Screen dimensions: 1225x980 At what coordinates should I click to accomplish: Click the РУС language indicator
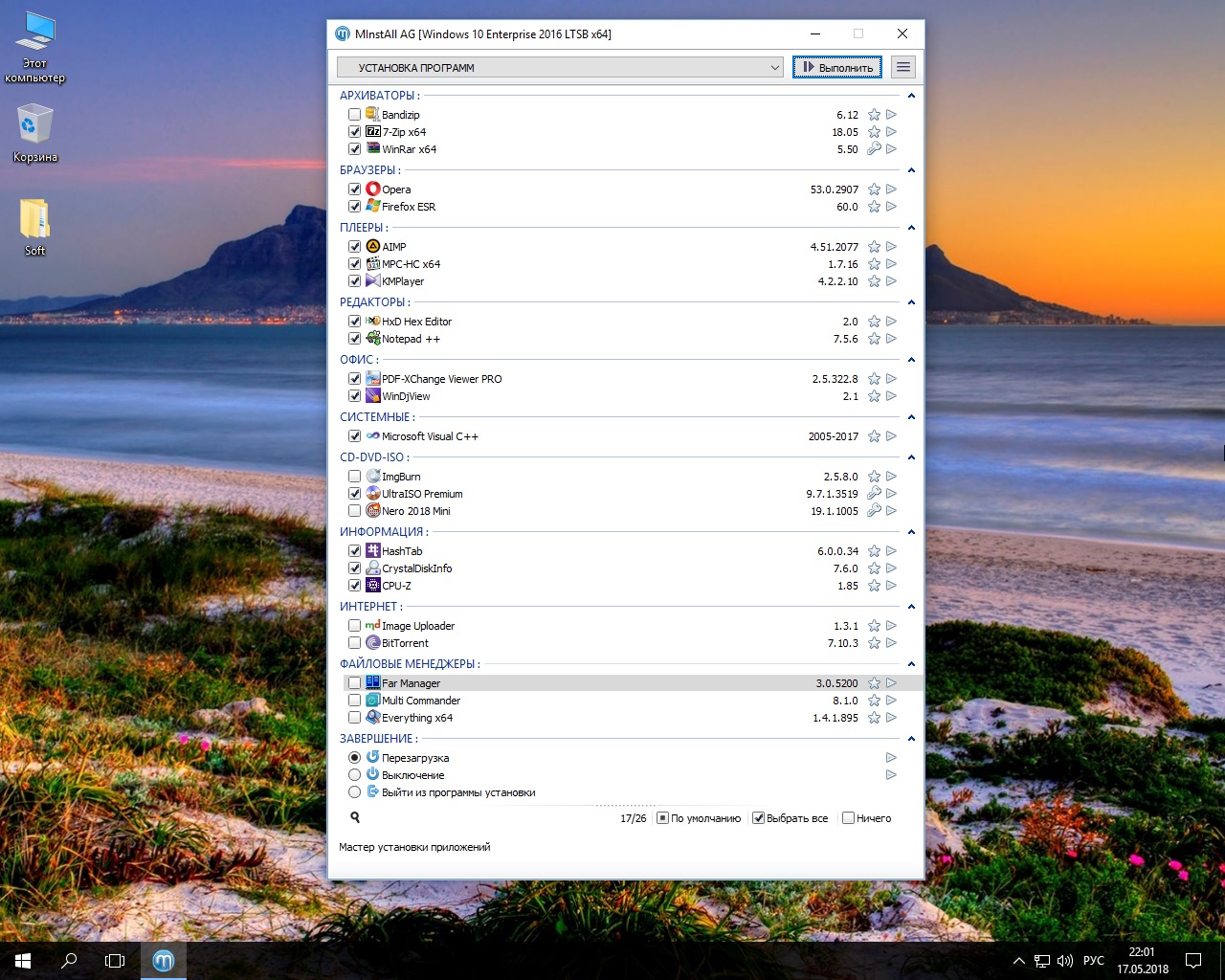pos(1094,961)
